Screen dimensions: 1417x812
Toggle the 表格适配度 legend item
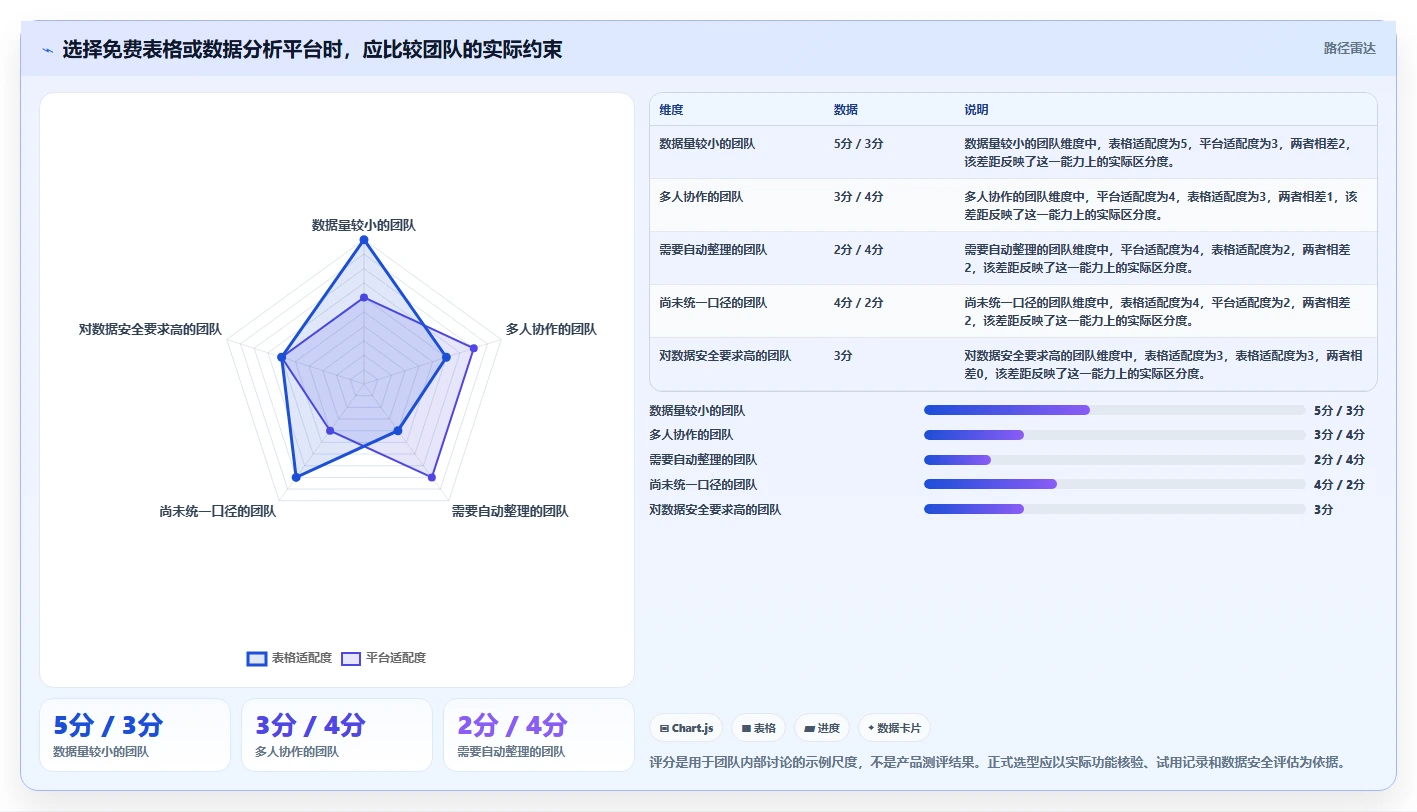tap(289, 658)
